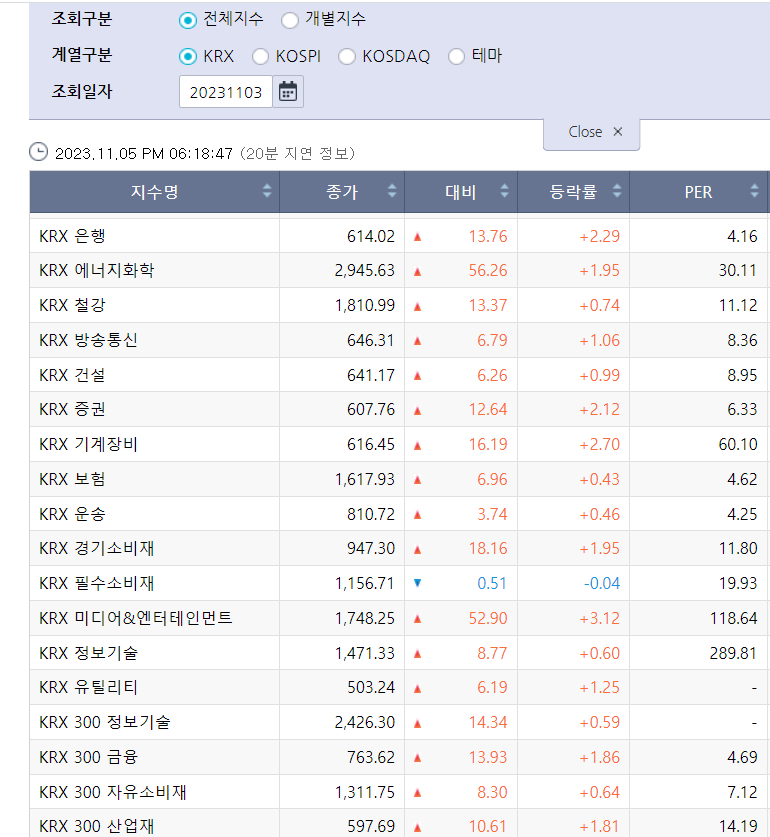The image size is (770, 837).
Task: Click the KRX 미디어&엔터테인먼트 index name
Action: tap(136, 618)
